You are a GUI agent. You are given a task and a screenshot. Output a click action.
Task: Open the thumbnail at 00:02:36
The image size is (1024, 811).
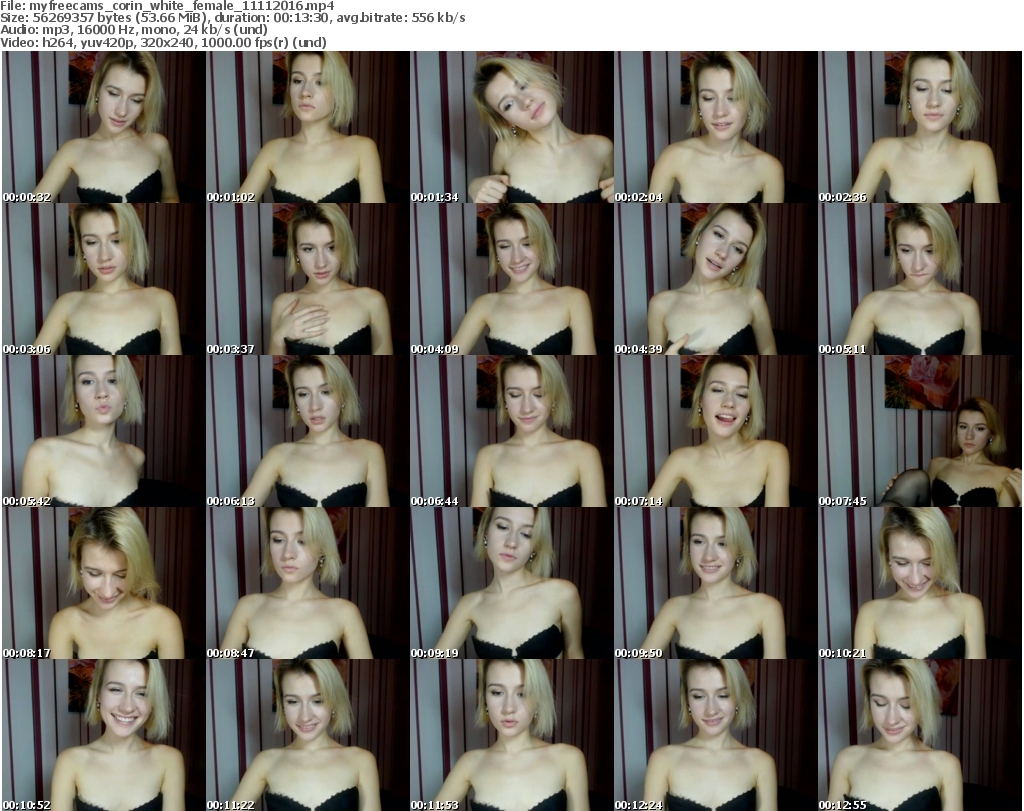coord(918,127)
